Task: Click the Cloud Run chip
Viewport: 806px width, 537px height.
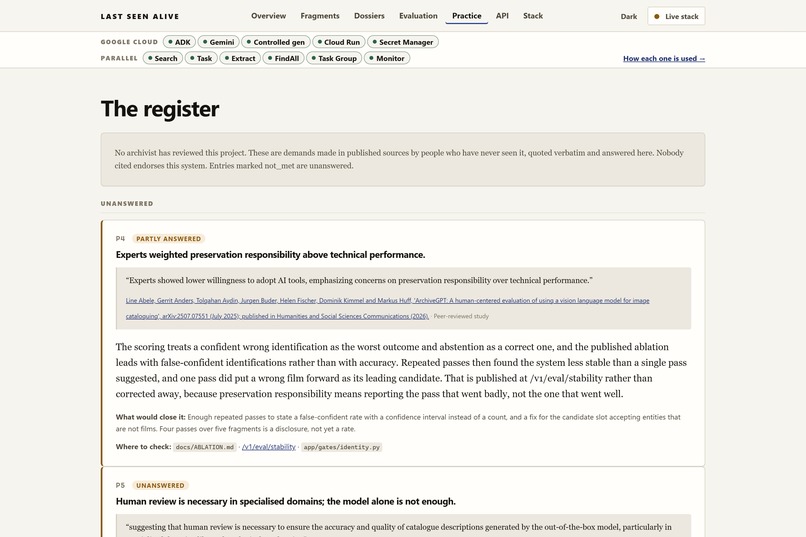Action: click(338, 42)
